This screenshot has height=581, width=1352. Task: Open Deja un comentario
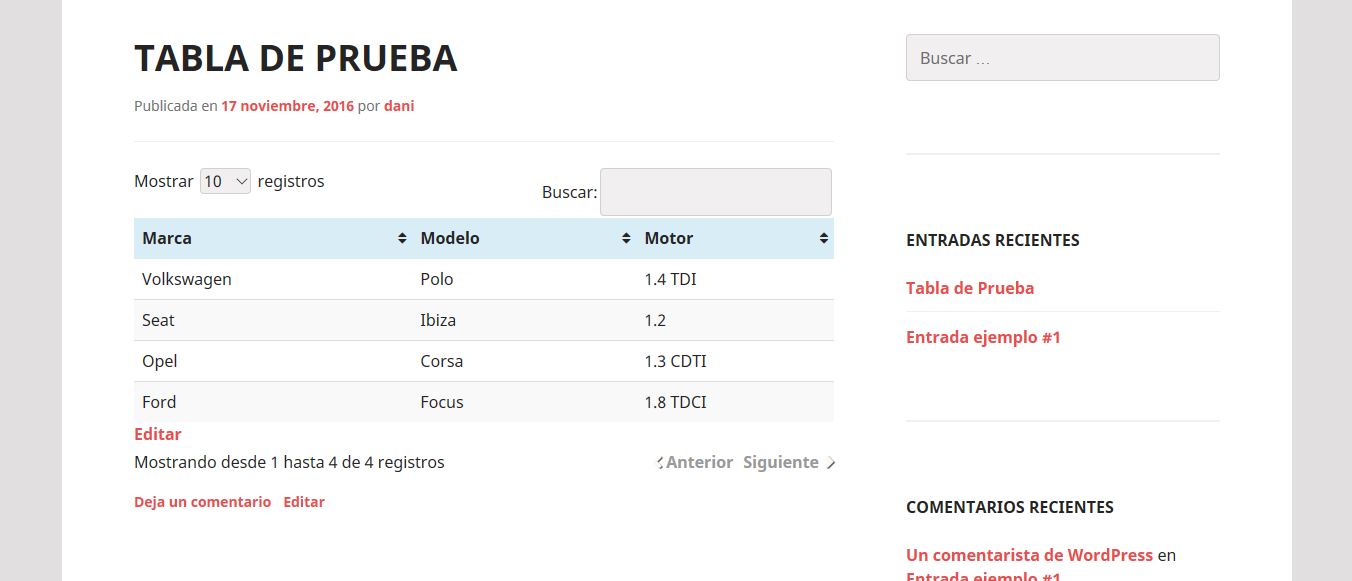(x=202, y=501)
